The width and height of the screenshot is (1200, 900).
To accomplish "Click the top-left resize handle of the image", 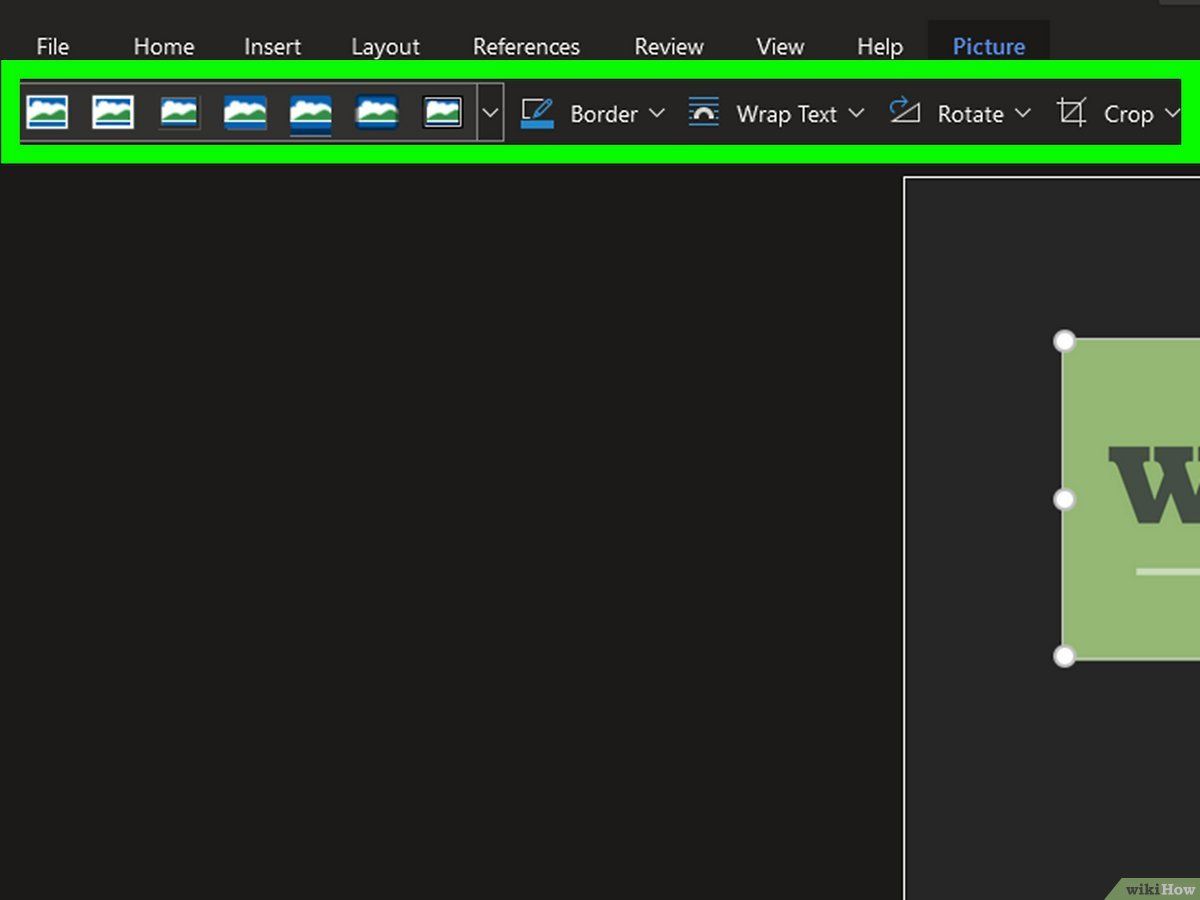I will coord(1065,342).
